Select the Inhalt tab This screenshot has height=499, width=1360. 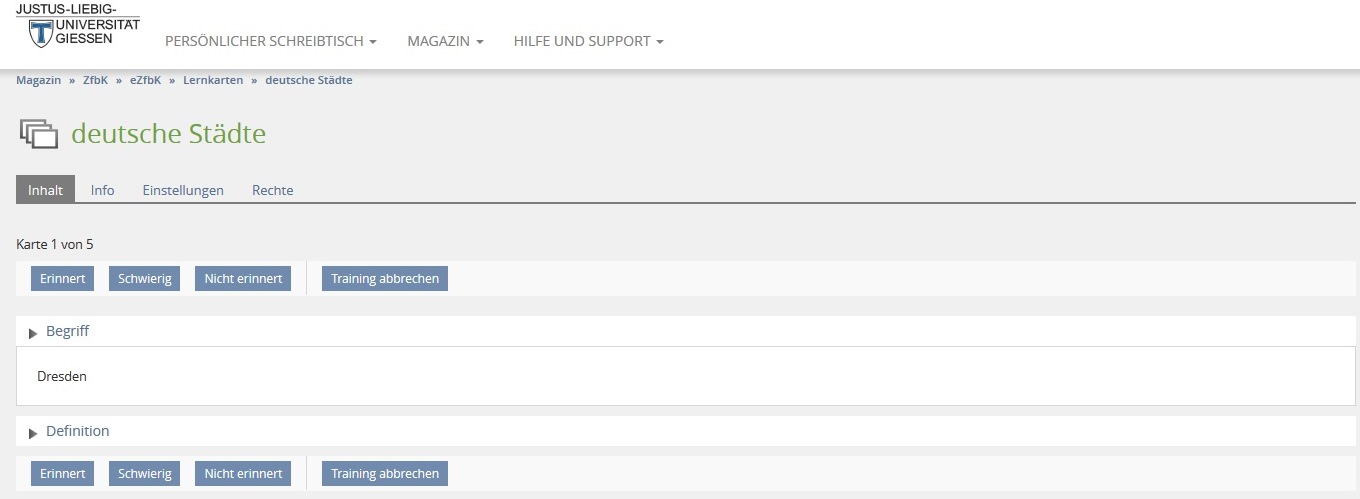[46, 190]
